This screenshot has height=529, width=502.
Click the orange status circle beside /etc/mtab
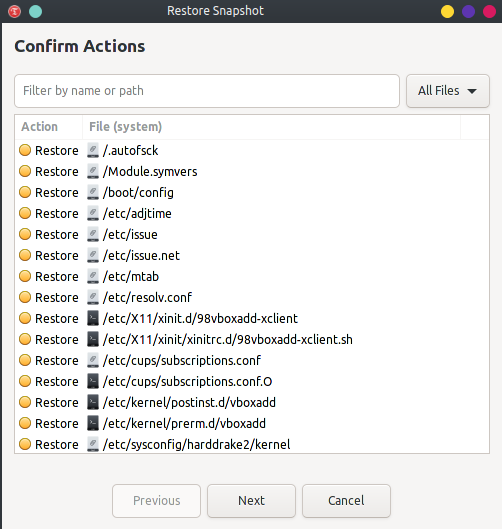[x=25, y=276]
